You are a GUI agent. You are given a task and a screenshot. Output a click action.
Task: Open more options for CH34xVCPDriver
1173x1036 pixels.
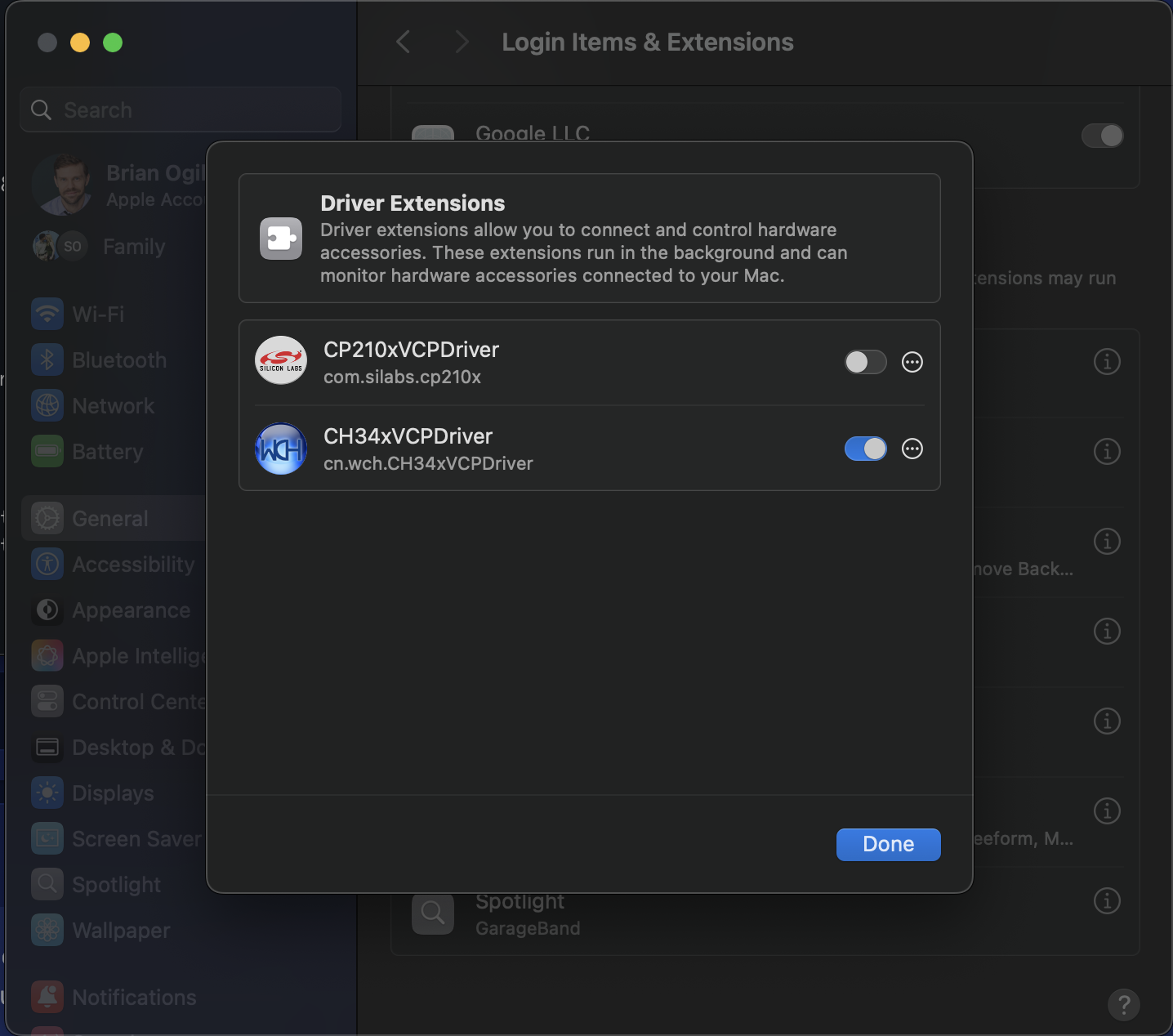coord(912,449)
